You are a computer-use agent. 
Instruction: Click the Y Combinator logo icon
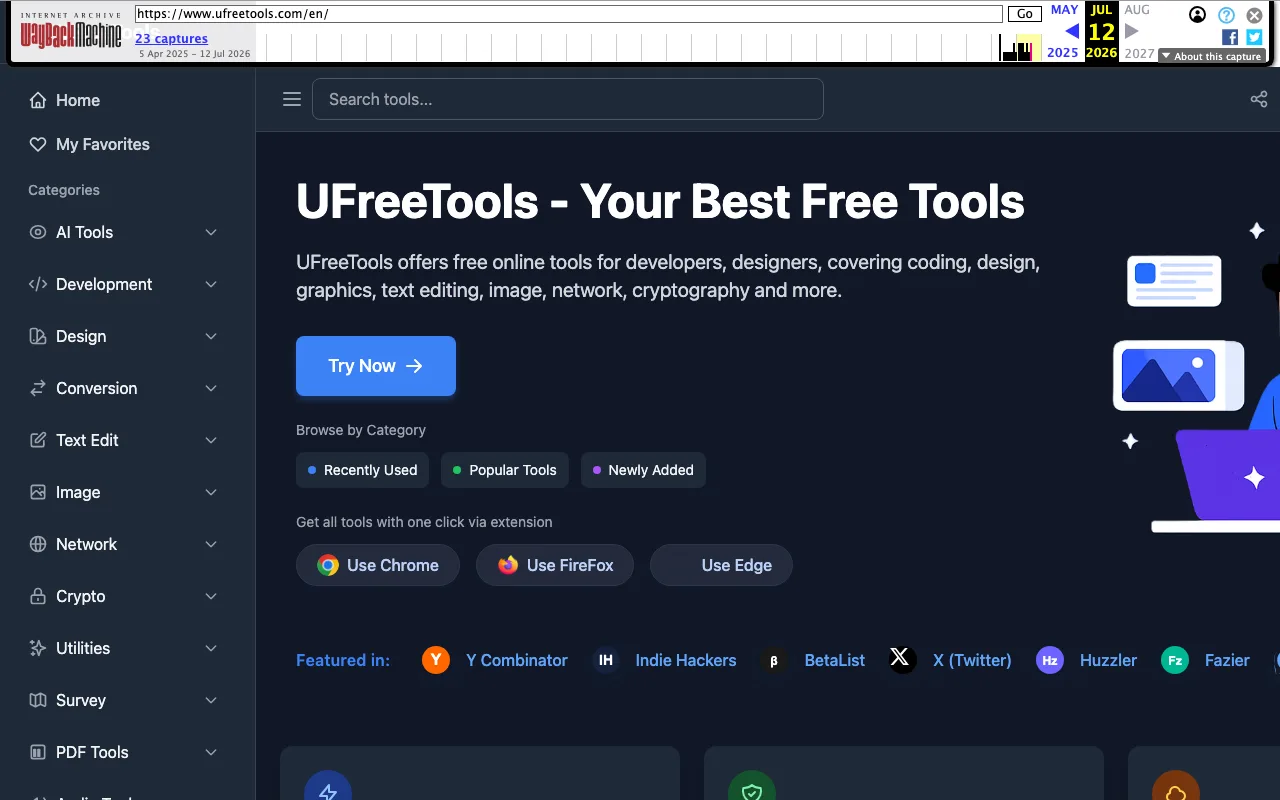pyautogui.click(x=436, y=660)
